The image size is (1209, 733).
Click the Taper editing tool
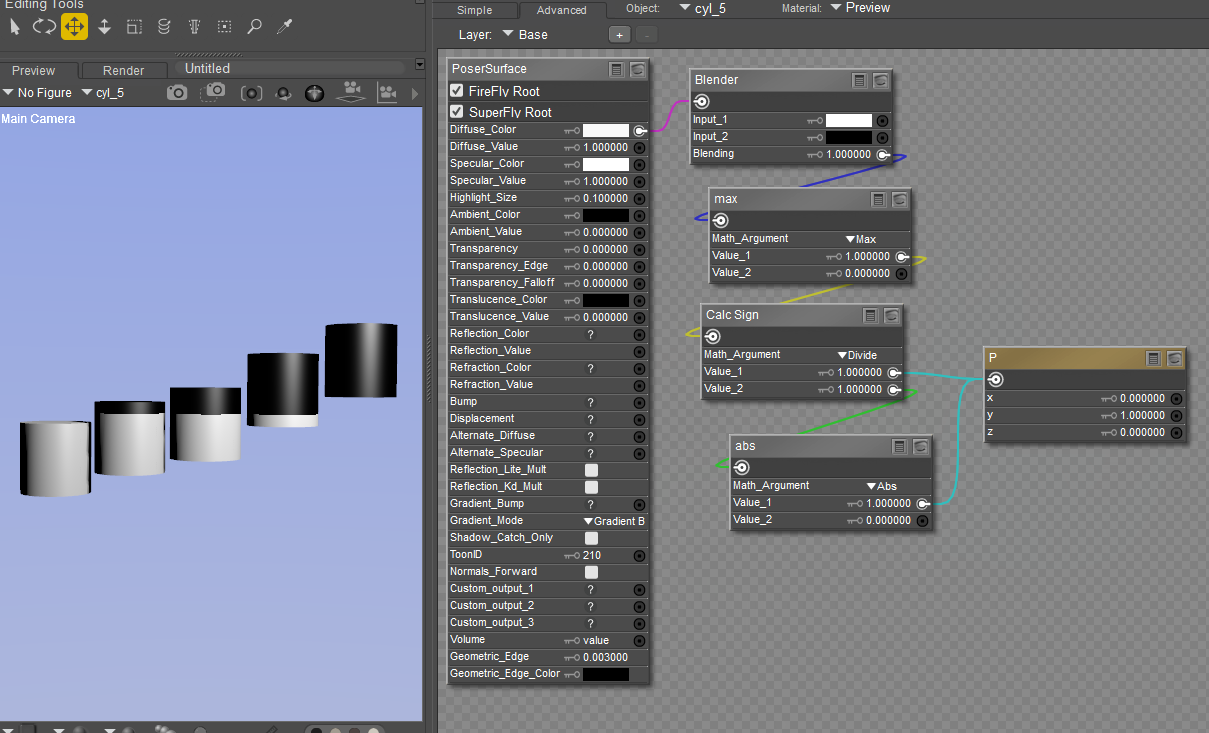pos(194,27)
